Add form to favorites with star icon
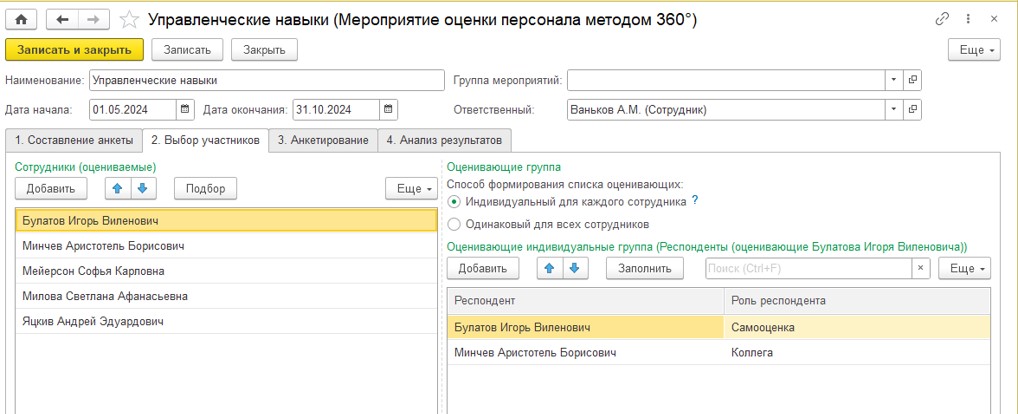 tap(129, 20)
